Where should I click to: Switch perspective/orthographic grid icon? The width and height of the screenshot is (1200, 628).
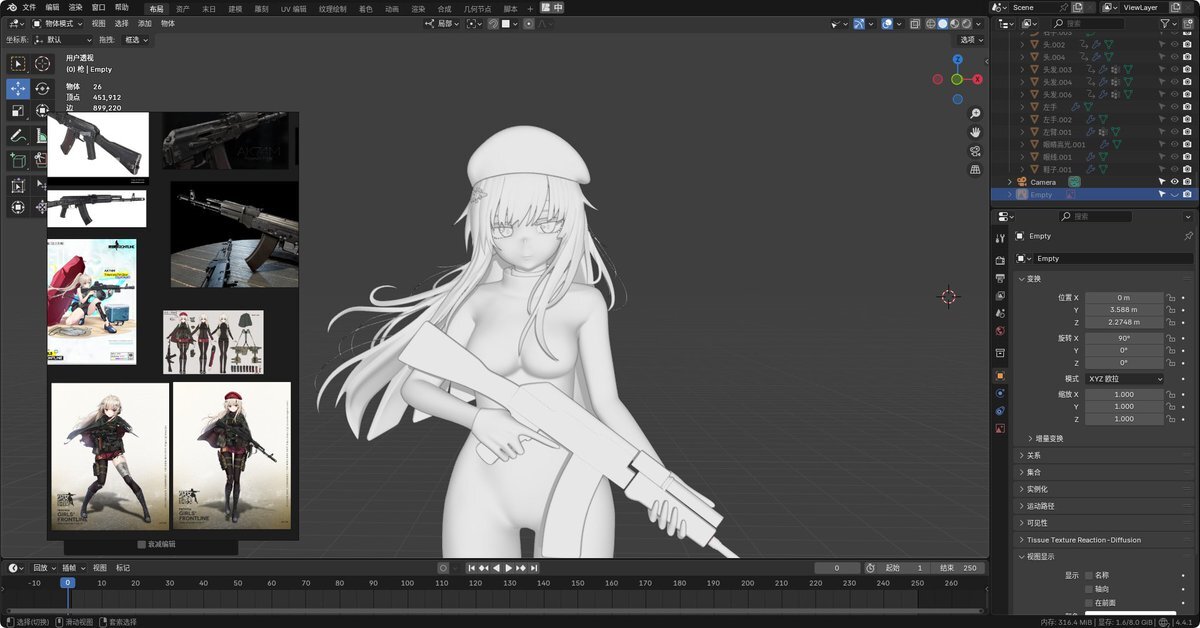point(975,170)
